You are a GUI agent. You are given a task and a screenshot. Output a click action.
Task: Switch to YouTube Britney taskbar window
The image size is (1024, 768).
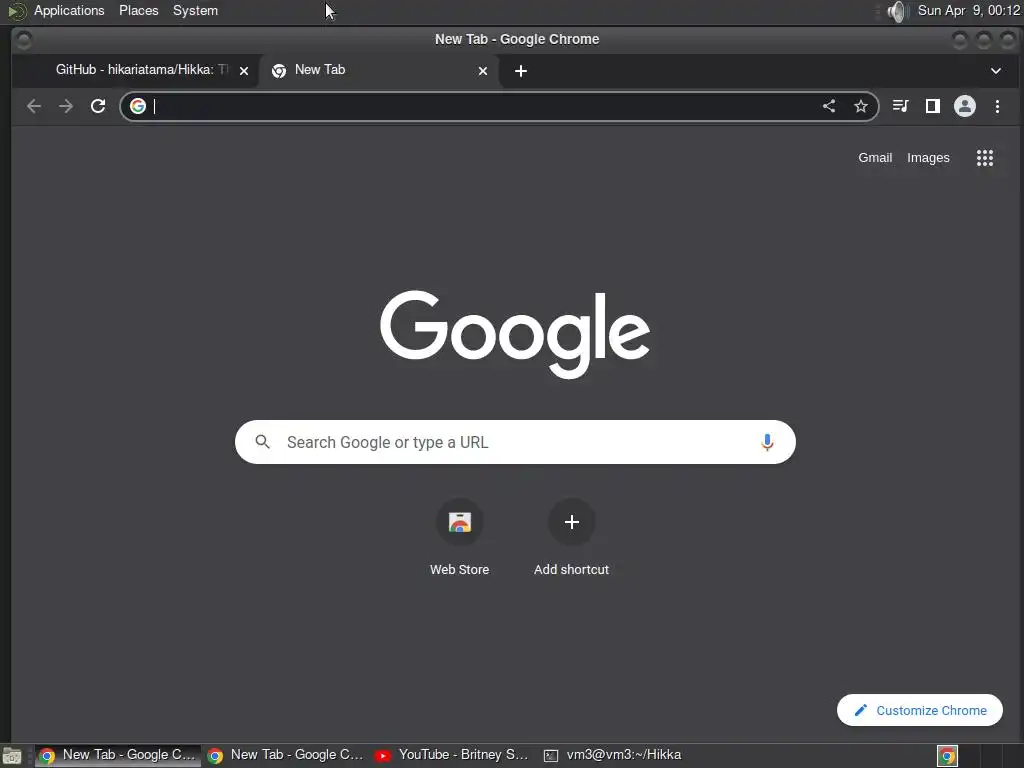point(453,755)
